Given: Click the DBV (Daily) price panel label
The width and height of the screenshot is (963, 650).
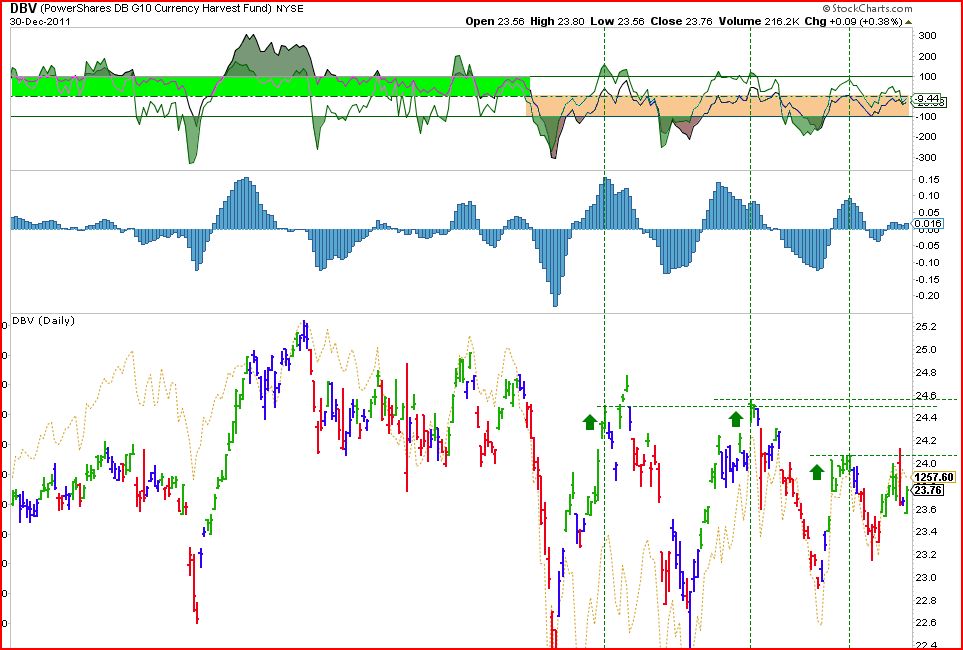Looking at the screenshot, I should 44,321.
